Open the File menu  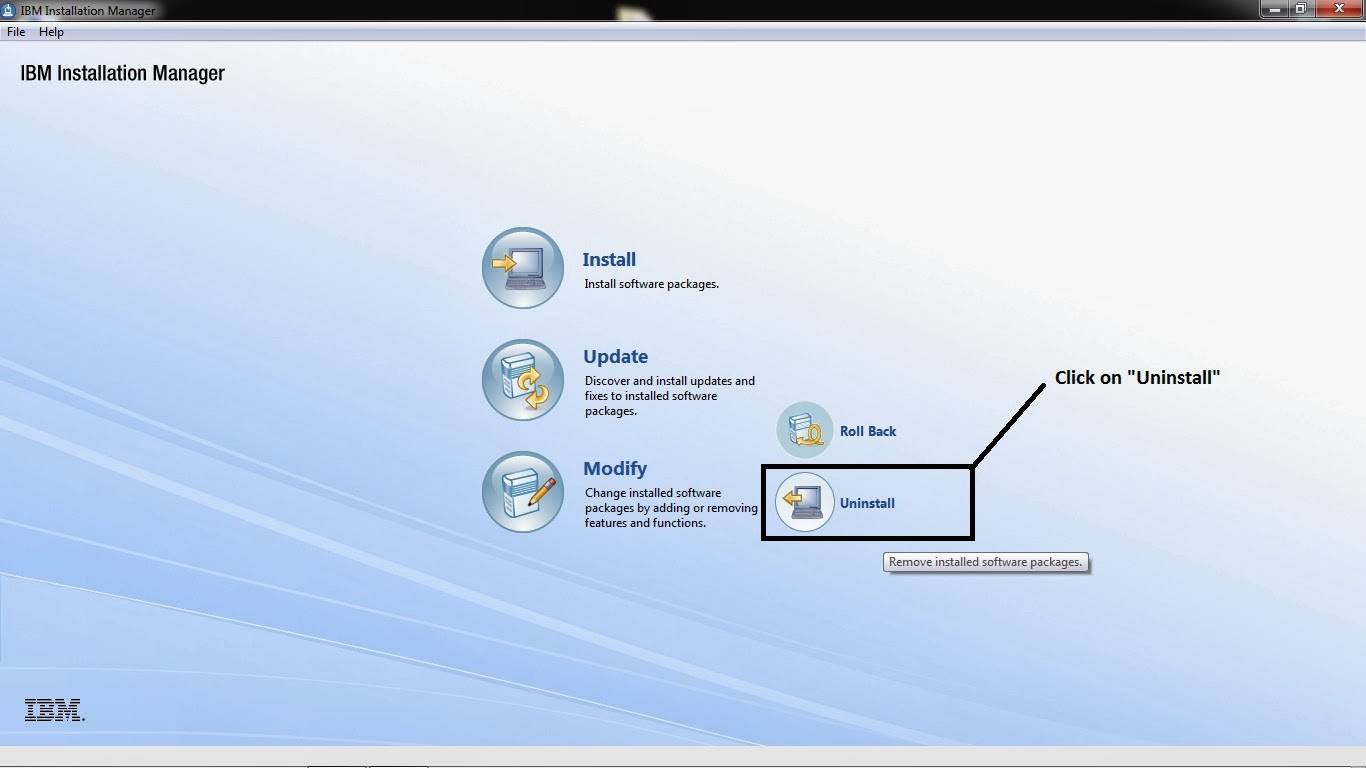pyautogui.click(x=15, y=31)
